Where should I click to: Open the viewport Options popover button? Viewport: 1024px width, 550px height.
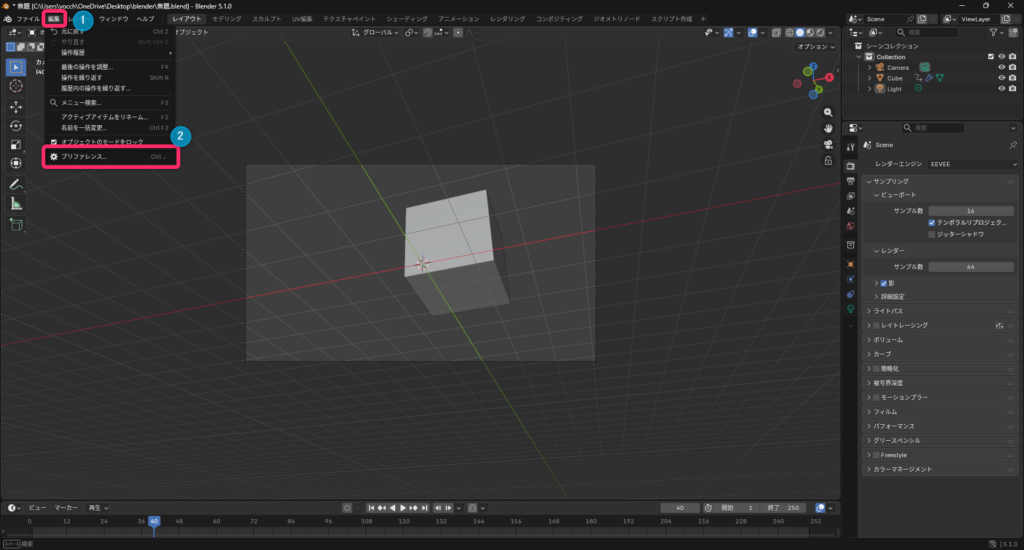point(815,47)
